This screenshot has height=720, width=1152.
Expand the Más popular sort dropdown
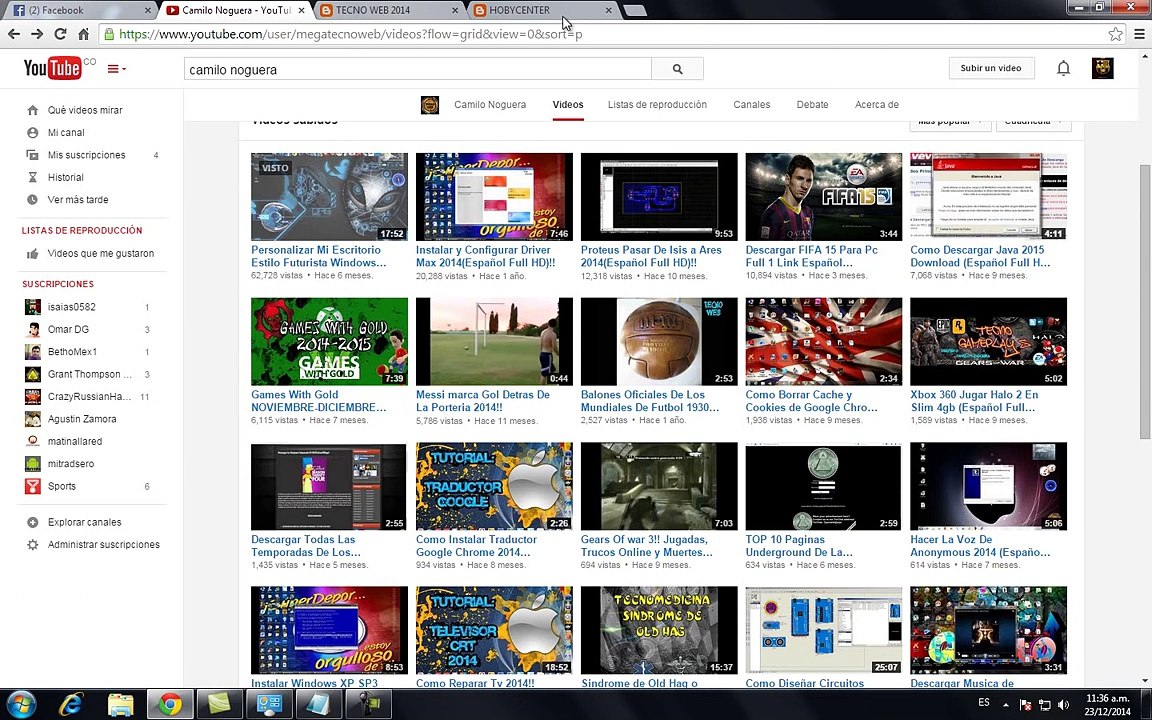pyautogui.click(x=950, y=122)
